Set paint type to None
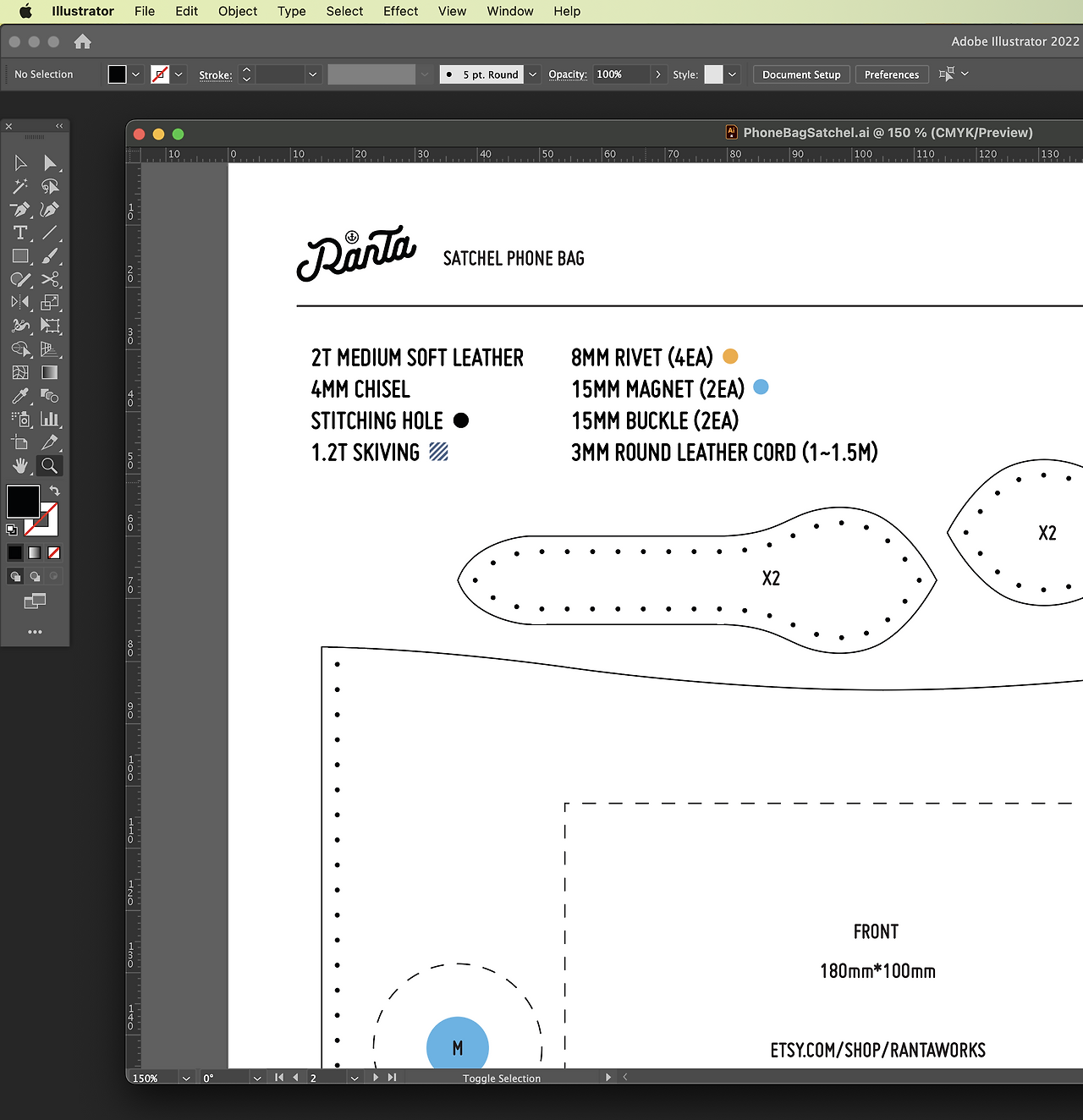Image resolution: width=1083 pixels, height=1120 pixels. pos(54,552)
